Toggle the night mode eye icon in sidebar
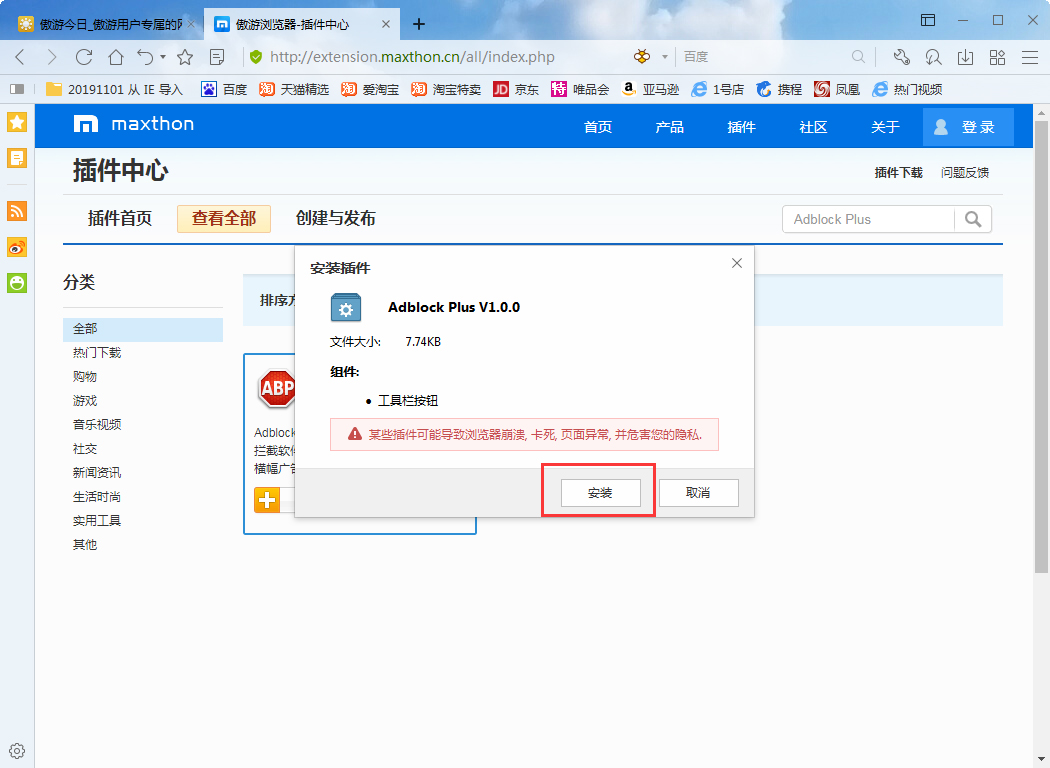The image size is (1050, 768). [x=16, y=247]
